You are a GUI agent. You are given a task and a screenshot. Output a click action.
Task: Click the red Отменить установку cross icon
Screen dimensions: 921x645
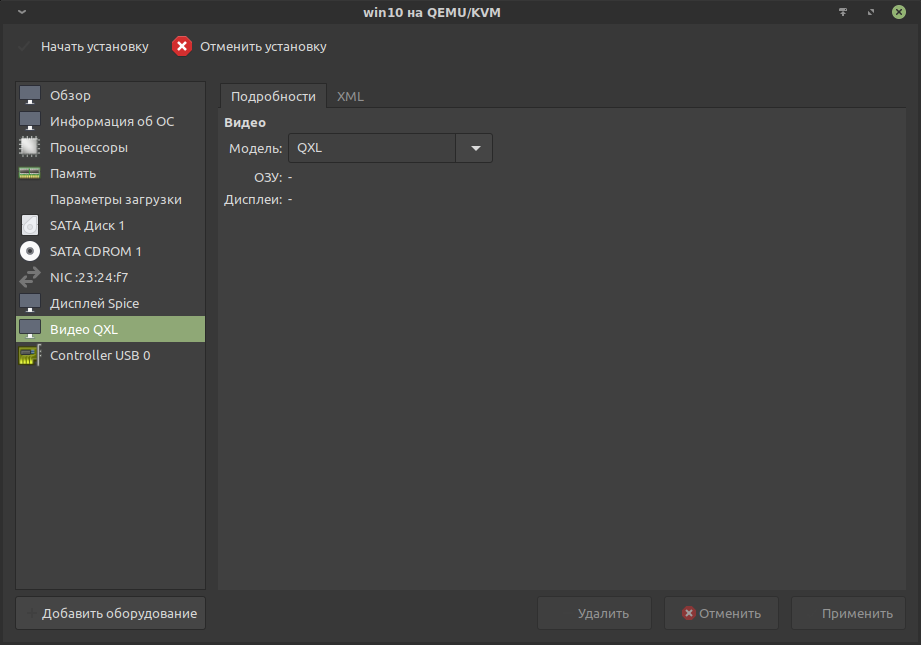click(181, 46)
